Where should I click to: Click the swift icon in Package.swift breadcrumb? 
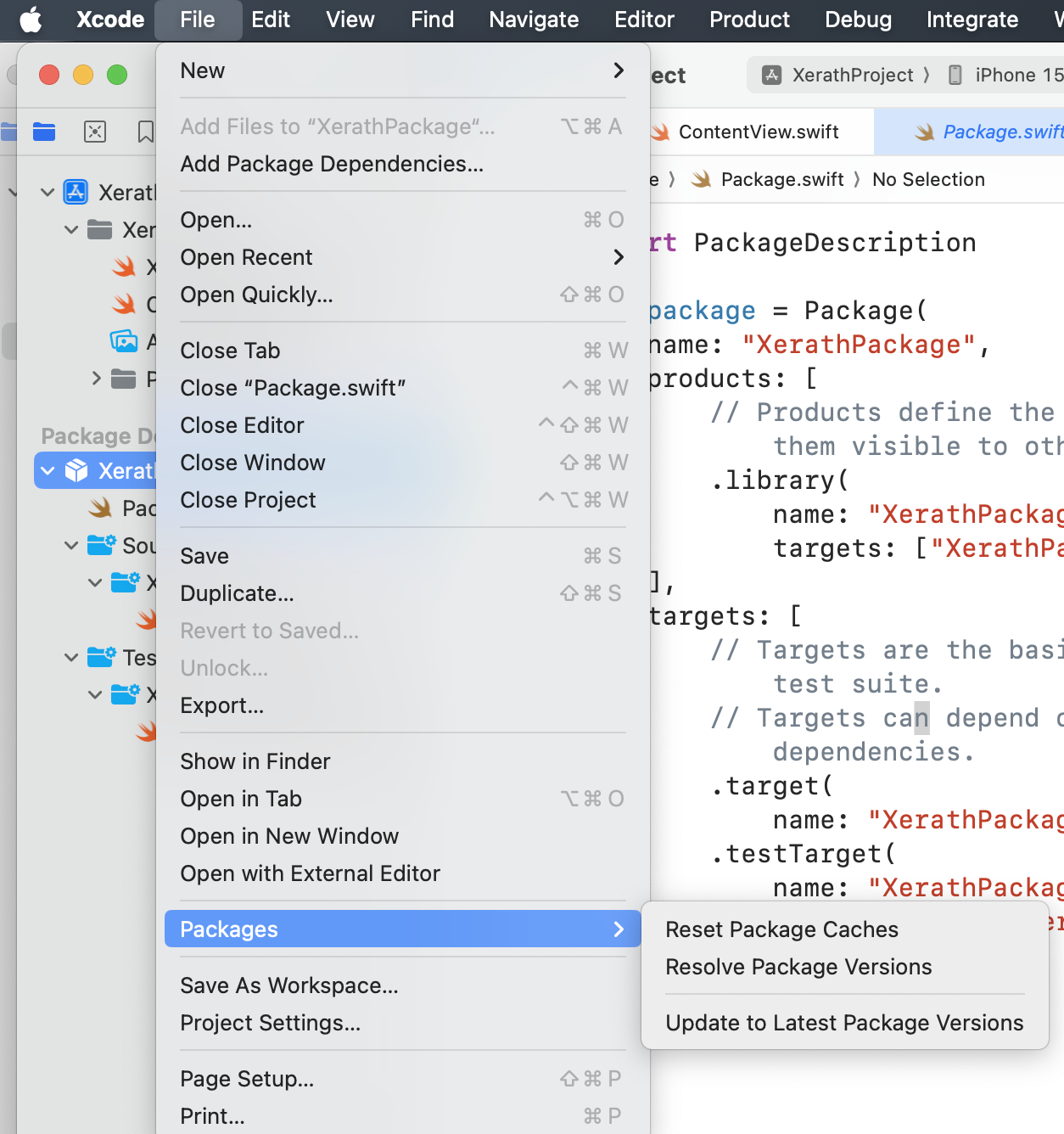click(701, 179)
